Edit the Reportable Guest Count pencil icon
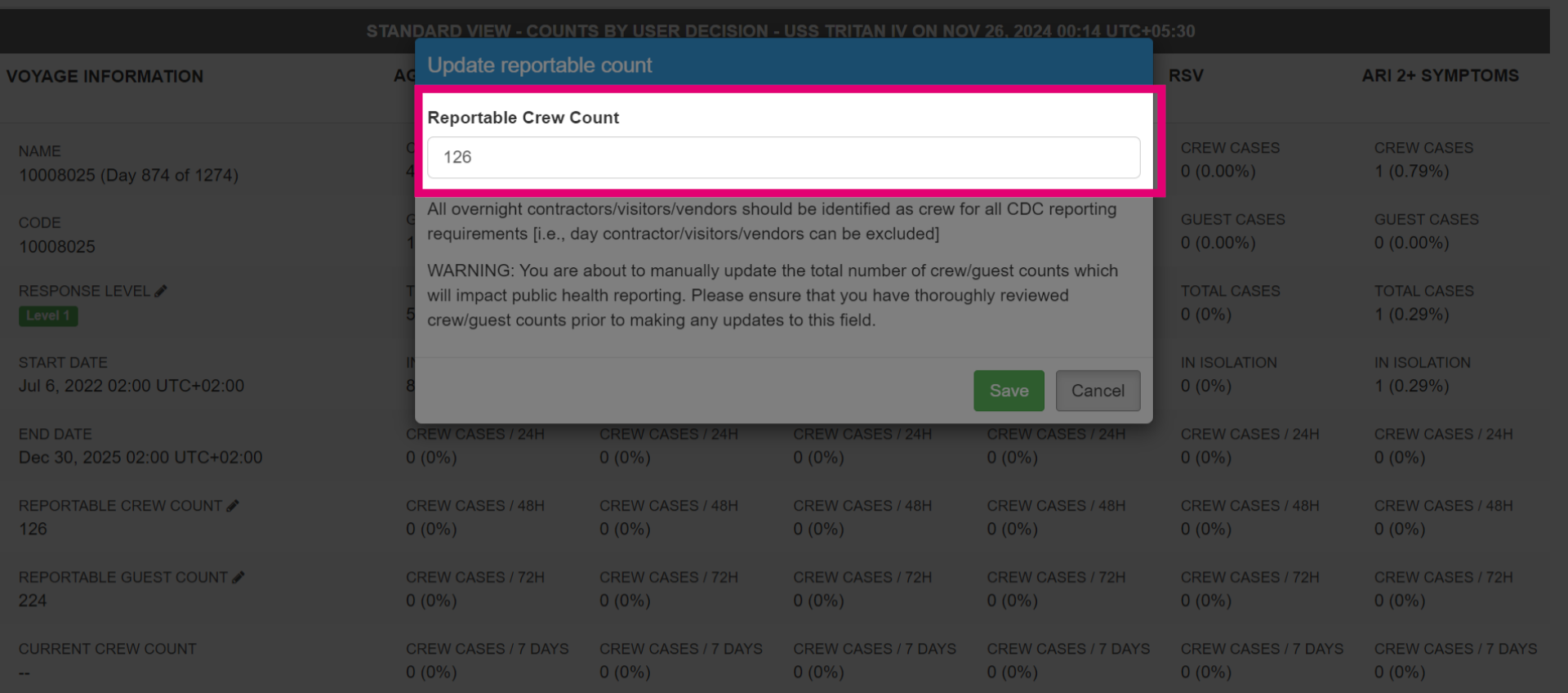The image size is (1568, 693). coord(238,577)
